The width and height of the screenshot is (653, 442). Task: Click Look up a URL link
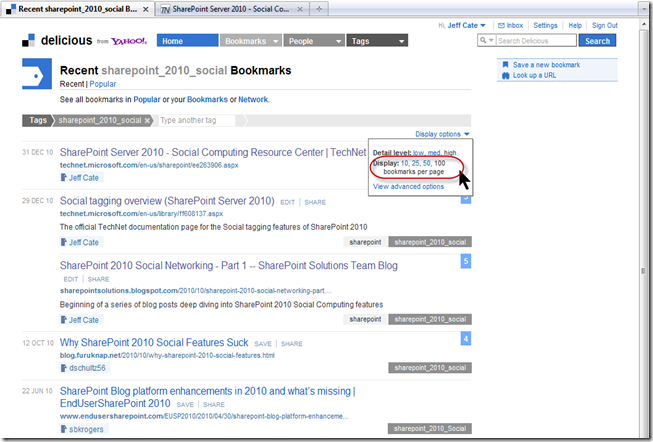coord(534,75)
